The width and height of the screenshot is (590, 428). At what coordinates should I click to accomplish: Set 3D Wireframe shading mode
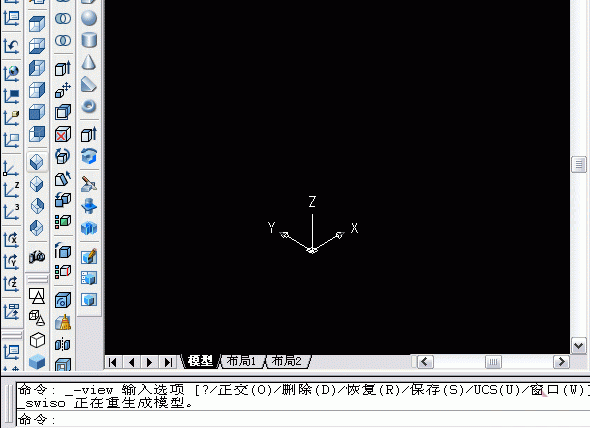click(37, 318)
